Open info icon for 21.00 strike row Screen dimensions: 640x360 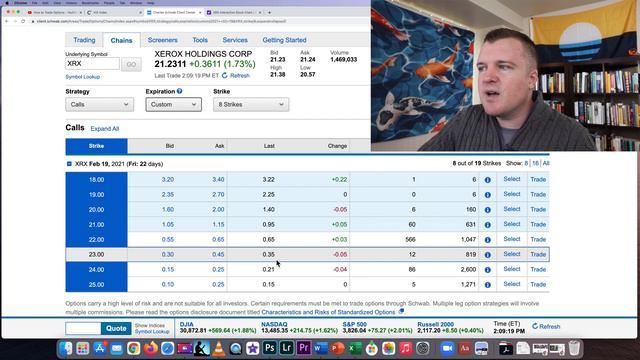[x=487, y=225]
